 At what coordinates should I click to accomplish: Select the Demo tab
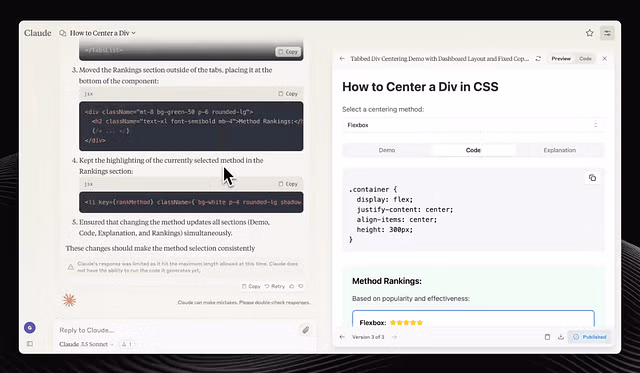[x=387, y=150]
